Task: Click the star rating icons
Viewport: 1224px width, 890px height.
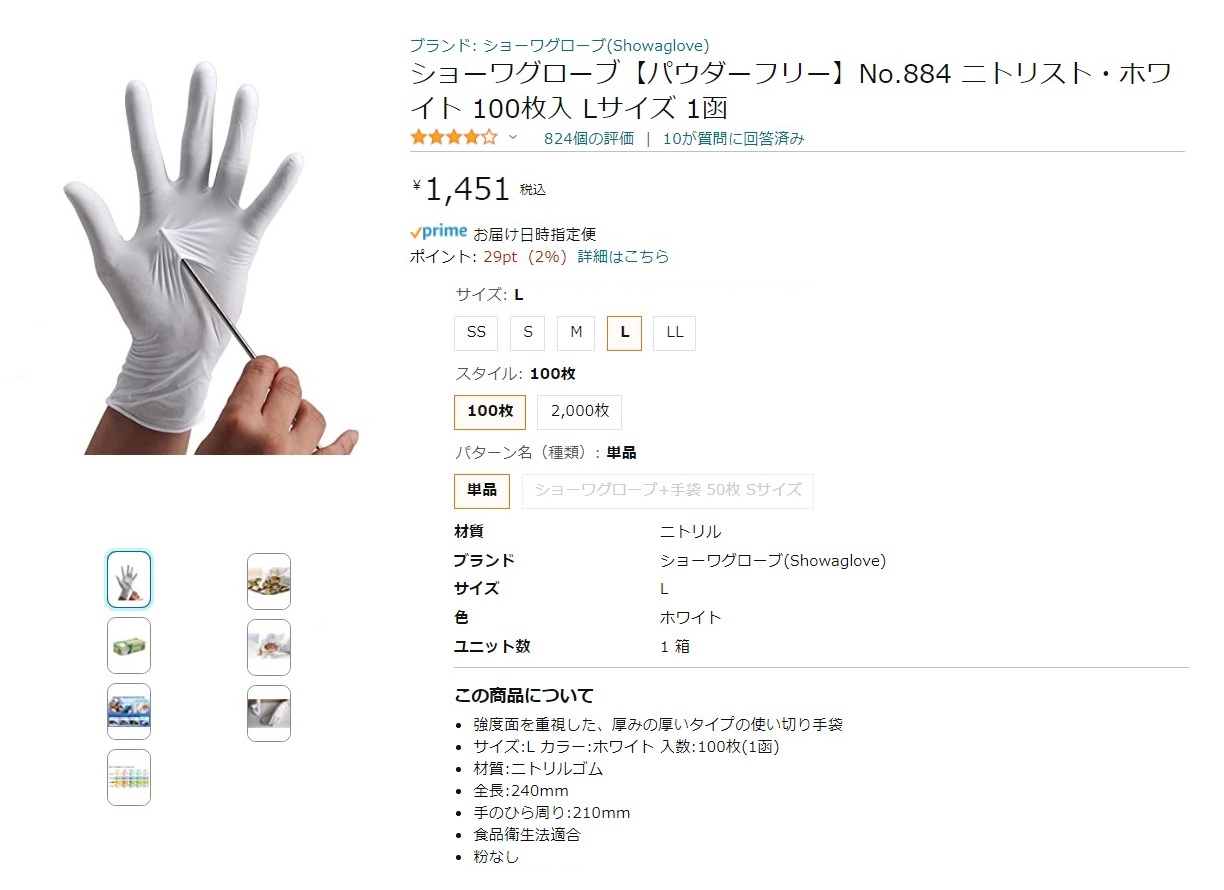Action: click(x=453, y=138)
